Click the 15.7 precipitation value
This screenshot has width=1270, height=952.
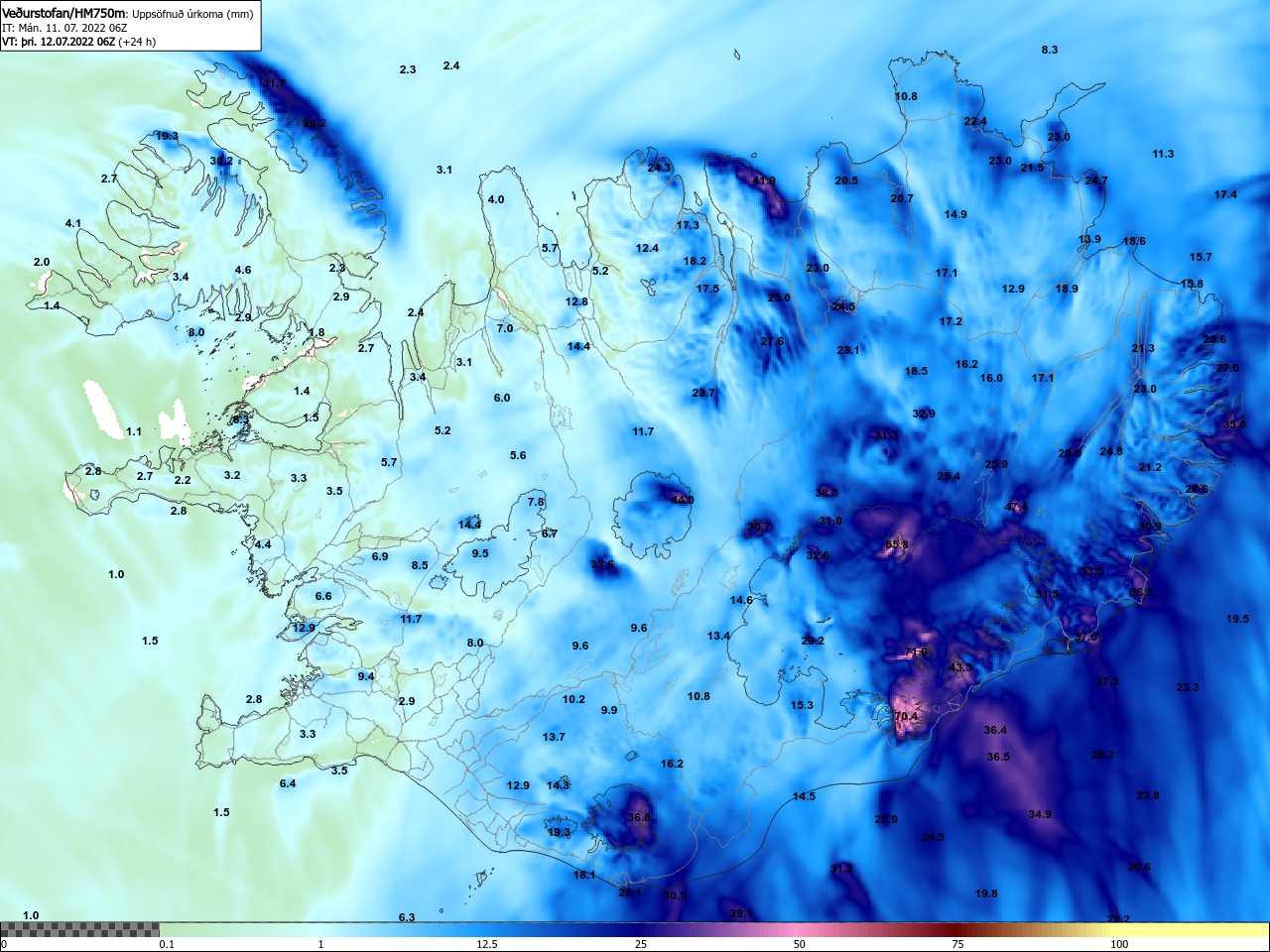coord(1201,257)
